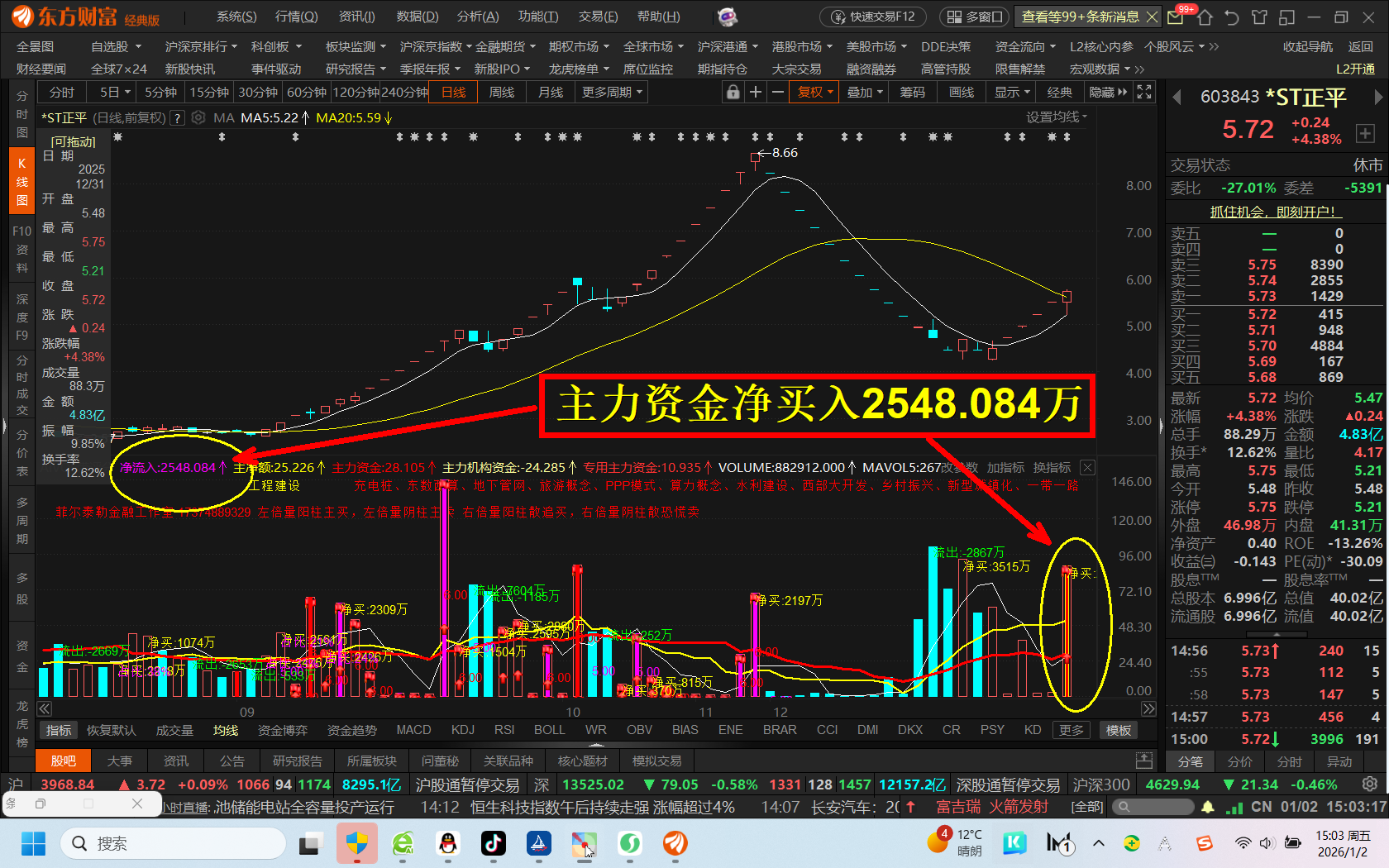Click the Windows taskbar 搜索 box
The image size is (1389, 868).
coord(174,843)
